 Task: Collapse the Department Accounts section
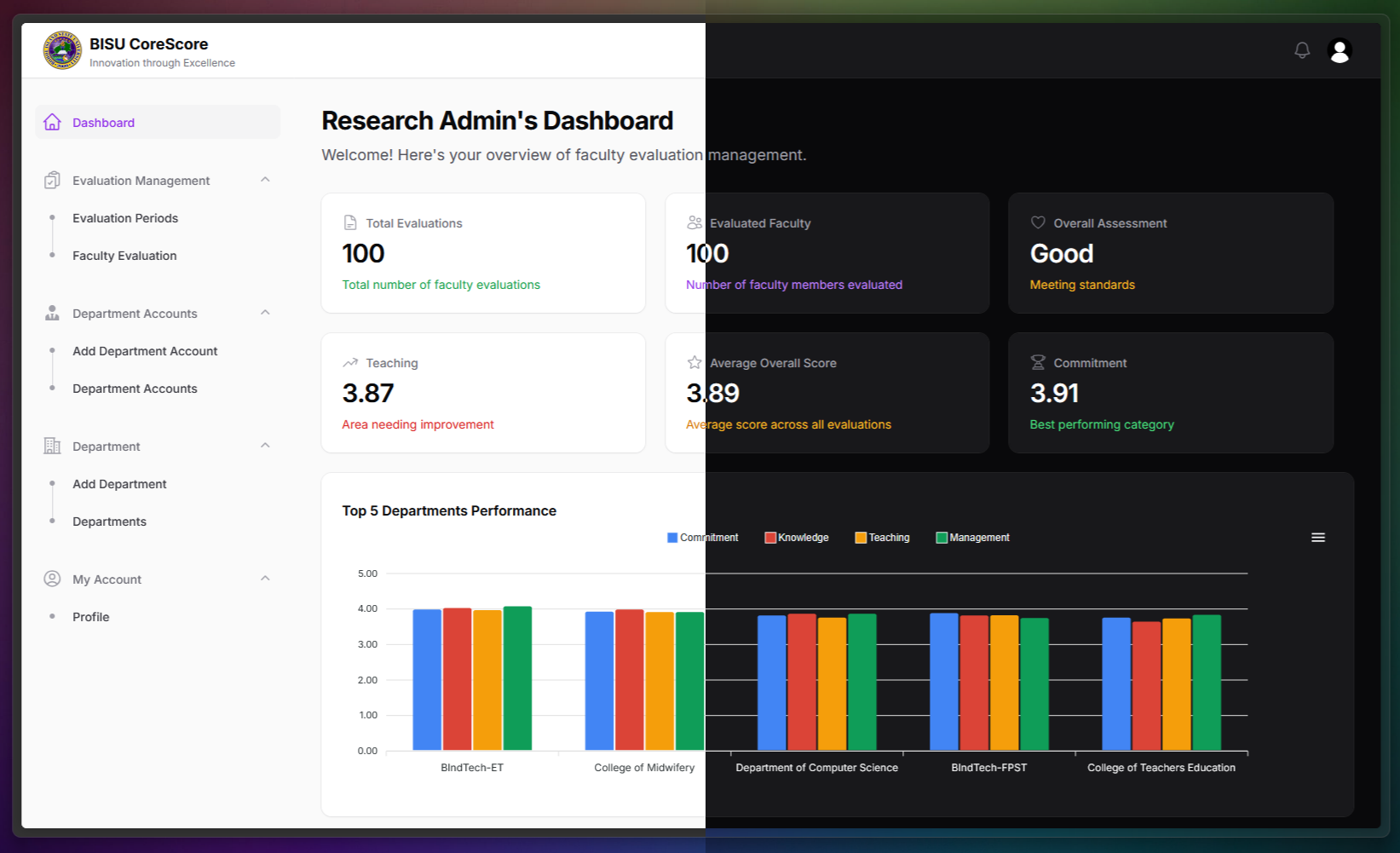tap(266, 313)
